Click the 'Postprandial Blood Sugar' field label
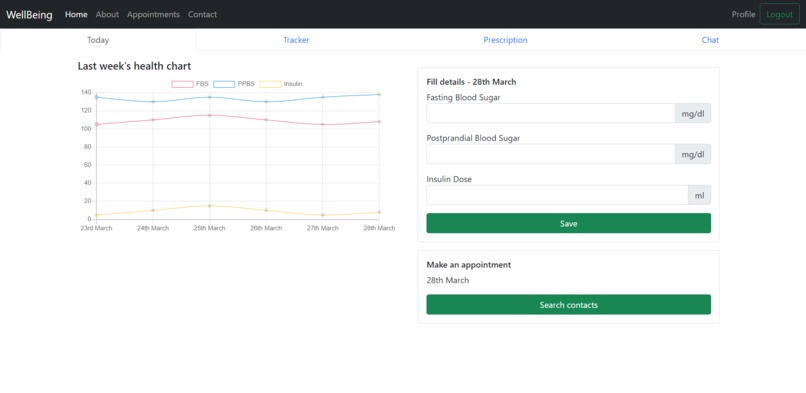 point(473,138)
